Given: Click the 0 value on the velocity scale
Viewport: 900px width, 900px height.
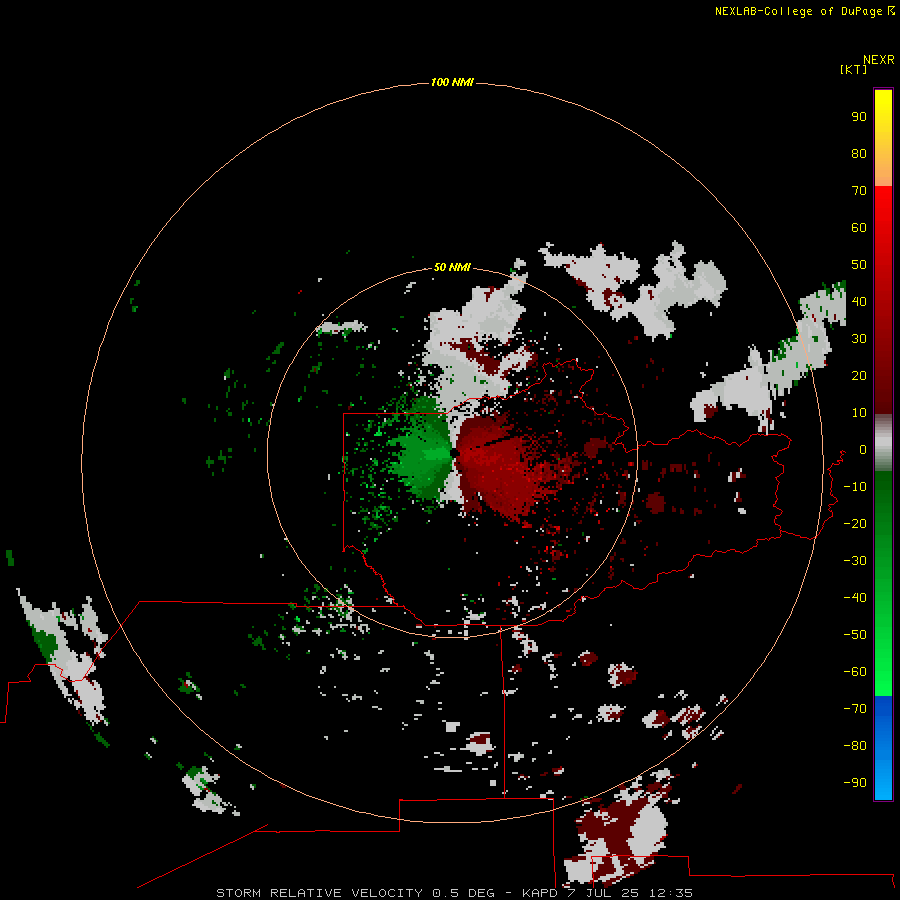Looking at the screenshot, I should click(x=863, y=449).
